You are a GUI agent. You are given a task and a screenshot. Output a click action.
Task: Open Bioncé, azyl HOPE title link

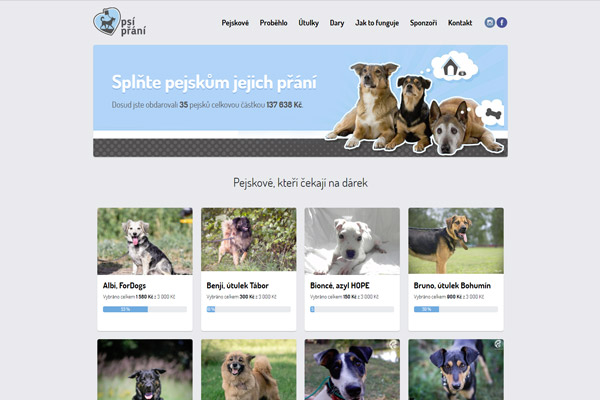[x=340, y=286]
